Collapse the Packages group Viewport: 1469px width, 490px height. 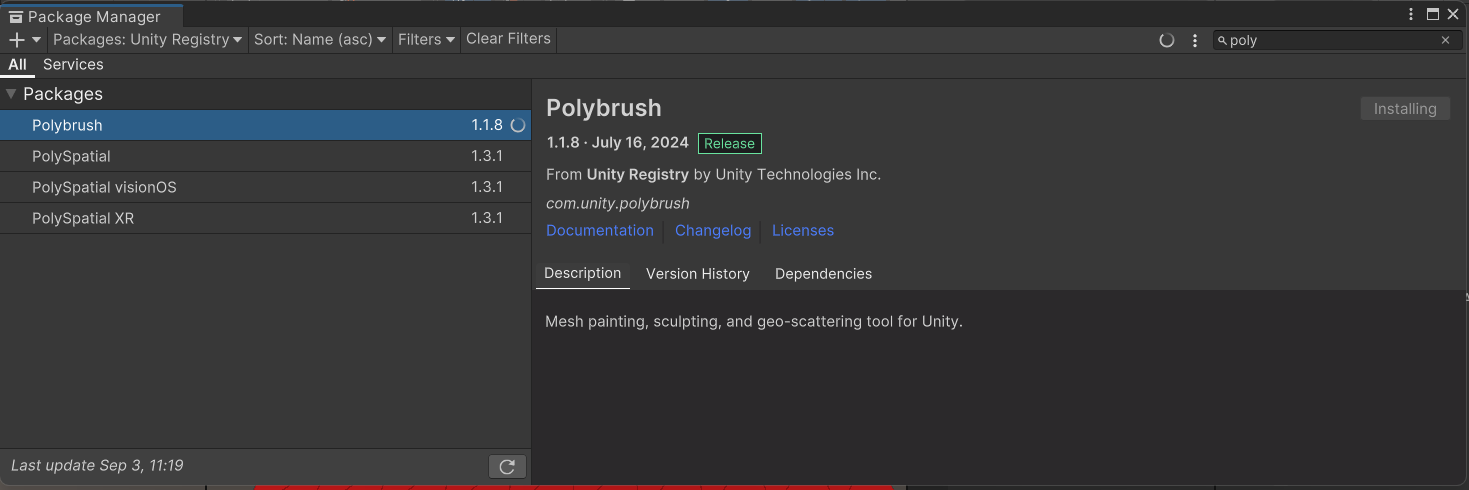click(x=11, y=94)
